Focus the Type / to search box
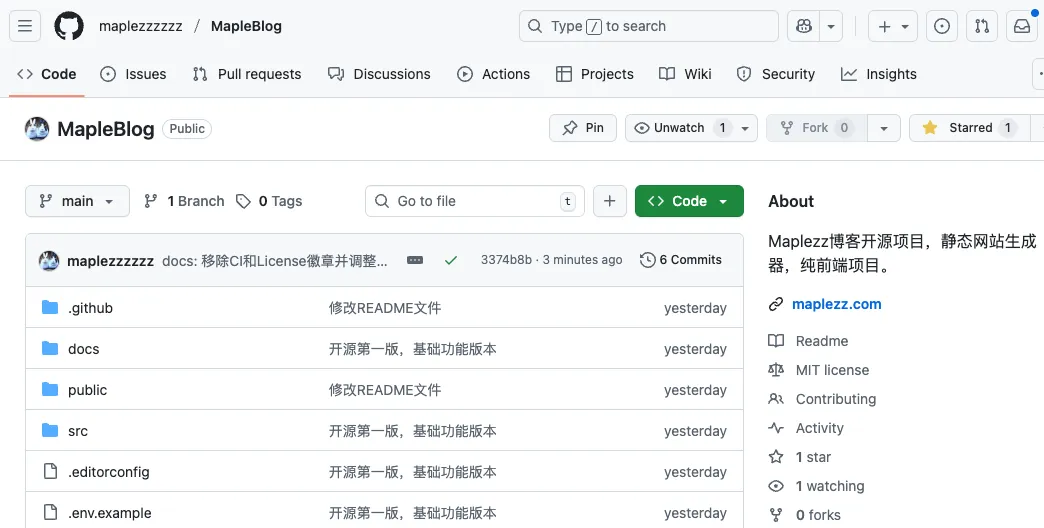Screen dimensions: 1044x528 click(649, 26)
